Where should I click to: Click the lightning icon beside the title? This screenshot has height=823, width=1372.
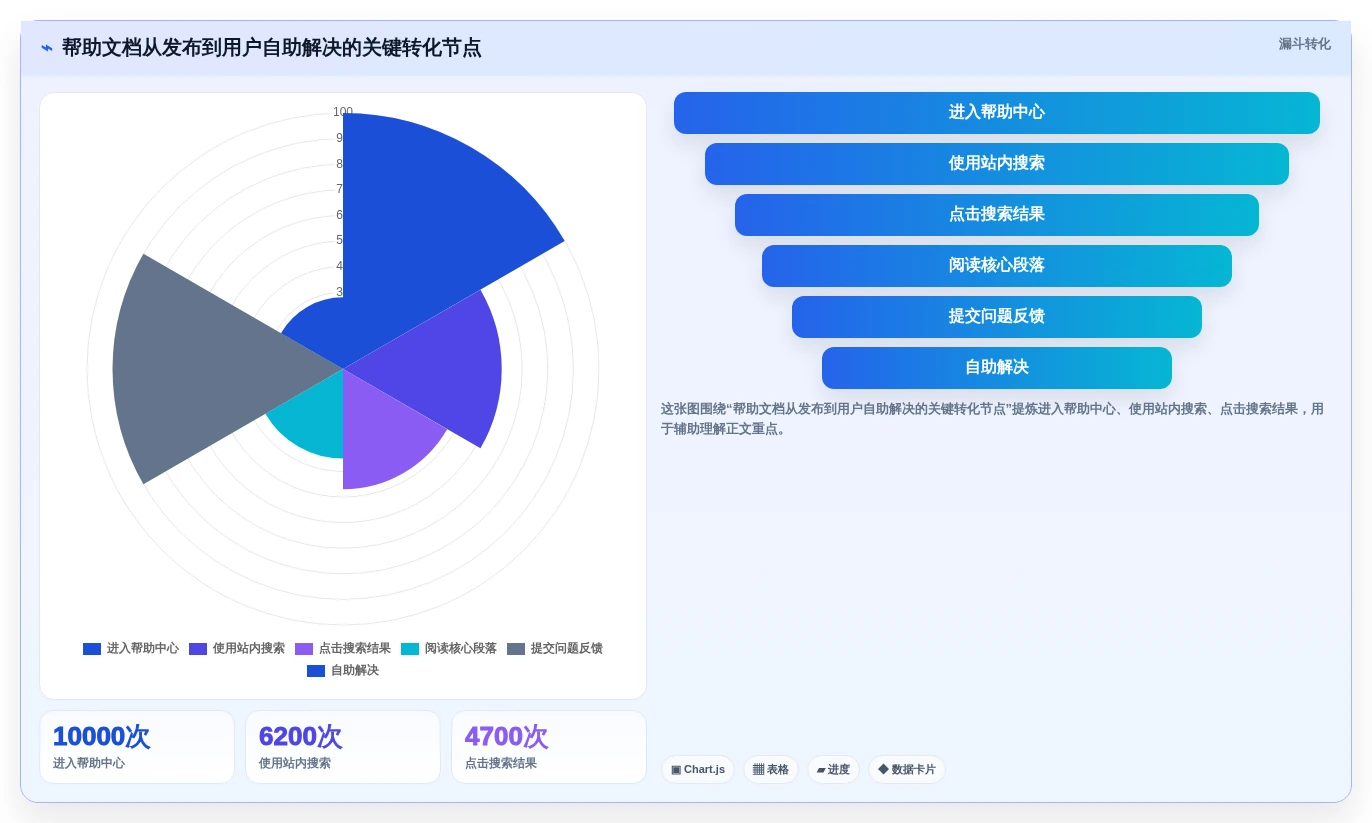pos(47,48)
